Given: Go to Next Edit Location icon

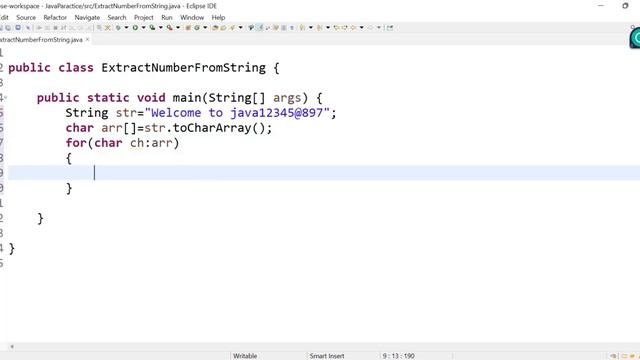Looking at the screenshot, I should (x=345, y=28).
